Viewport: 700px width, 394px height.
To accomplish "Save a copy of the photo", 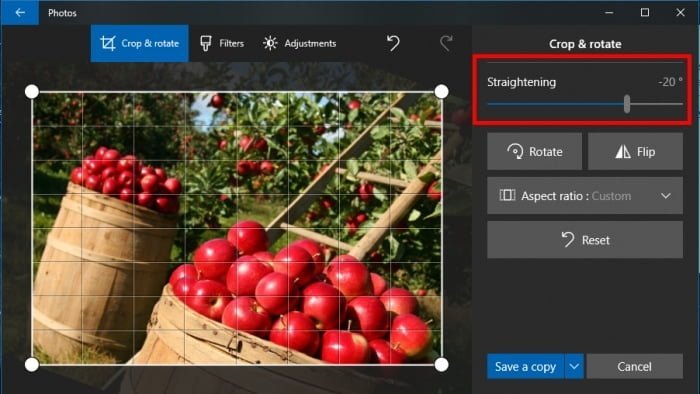I will [x=525, y=366].
